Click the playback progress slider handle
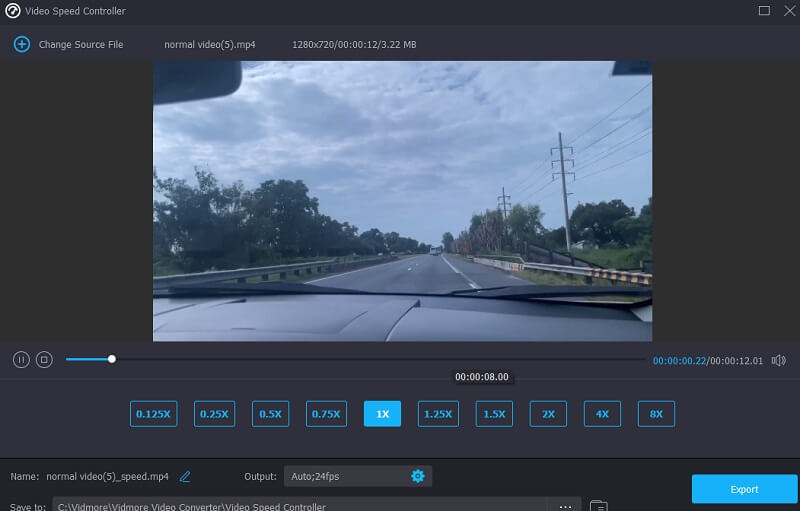The image size is (800, 511). (x=112, y=359)
